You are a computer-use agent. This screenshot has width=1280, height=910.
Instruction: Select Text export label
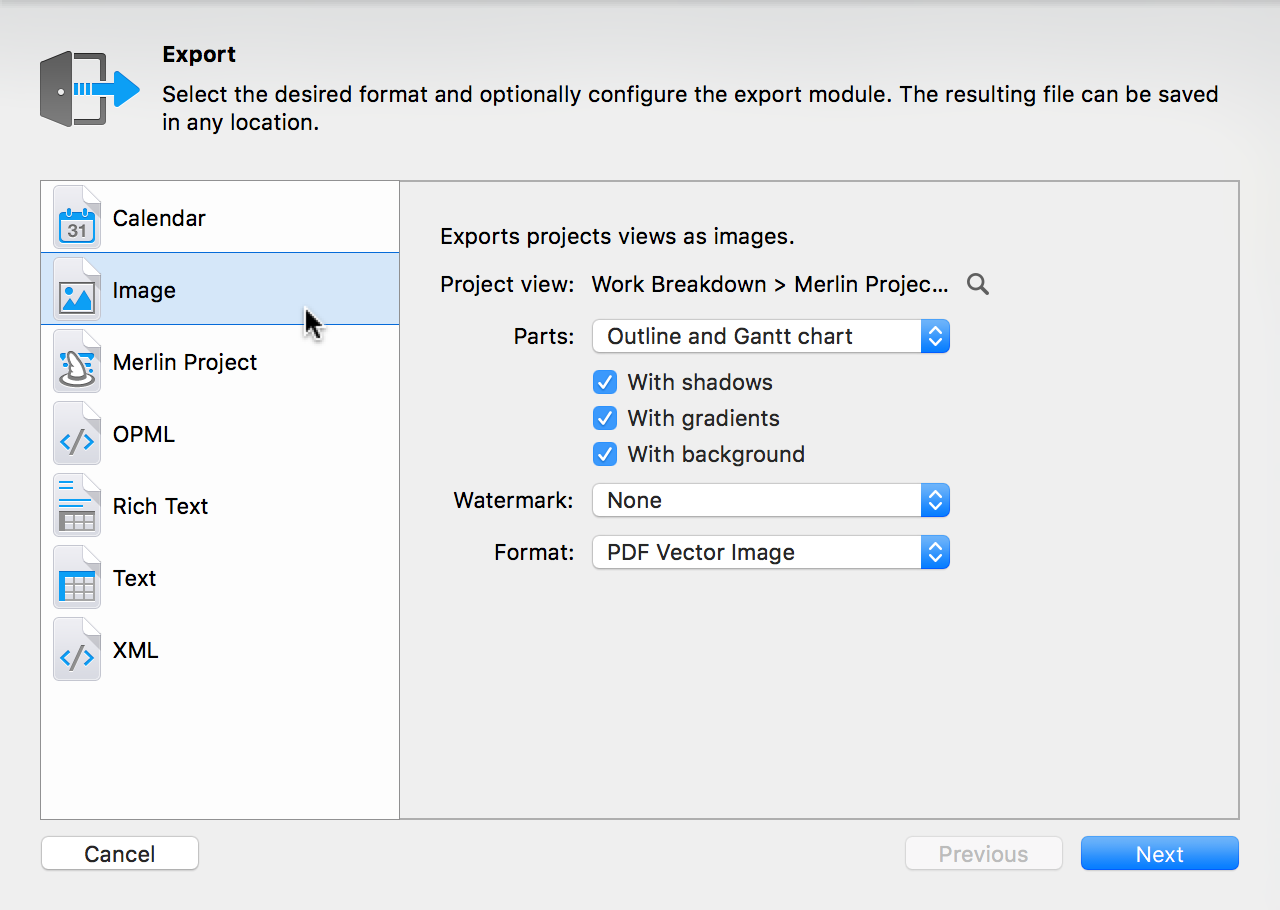point(134,578)
